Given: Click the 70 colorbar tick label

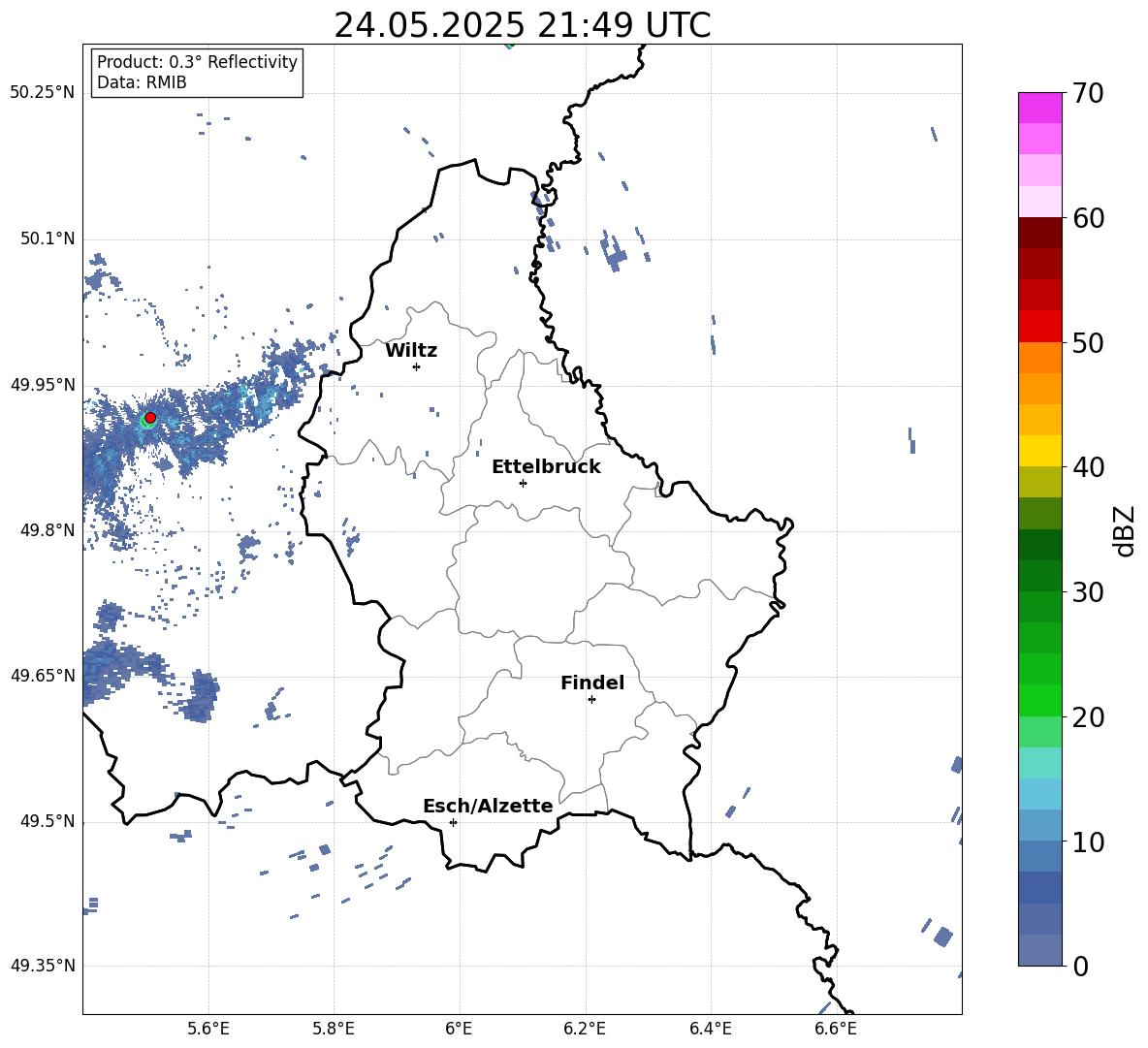Looking at the screenshot, I should pyautogui.click(x=1087, y=94).
